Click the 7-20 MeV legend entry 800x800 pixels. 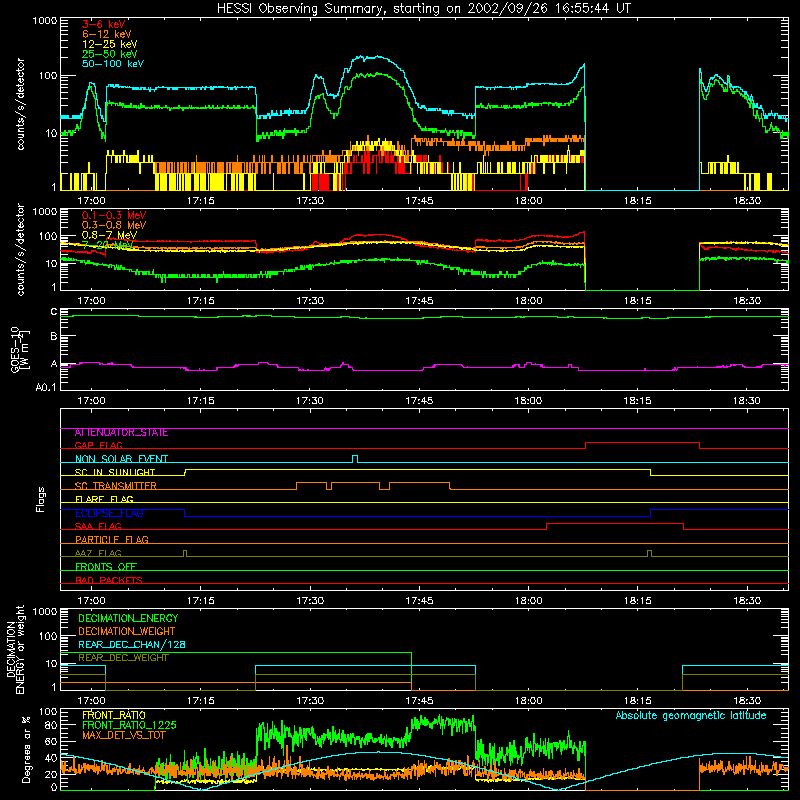[108, 245]
